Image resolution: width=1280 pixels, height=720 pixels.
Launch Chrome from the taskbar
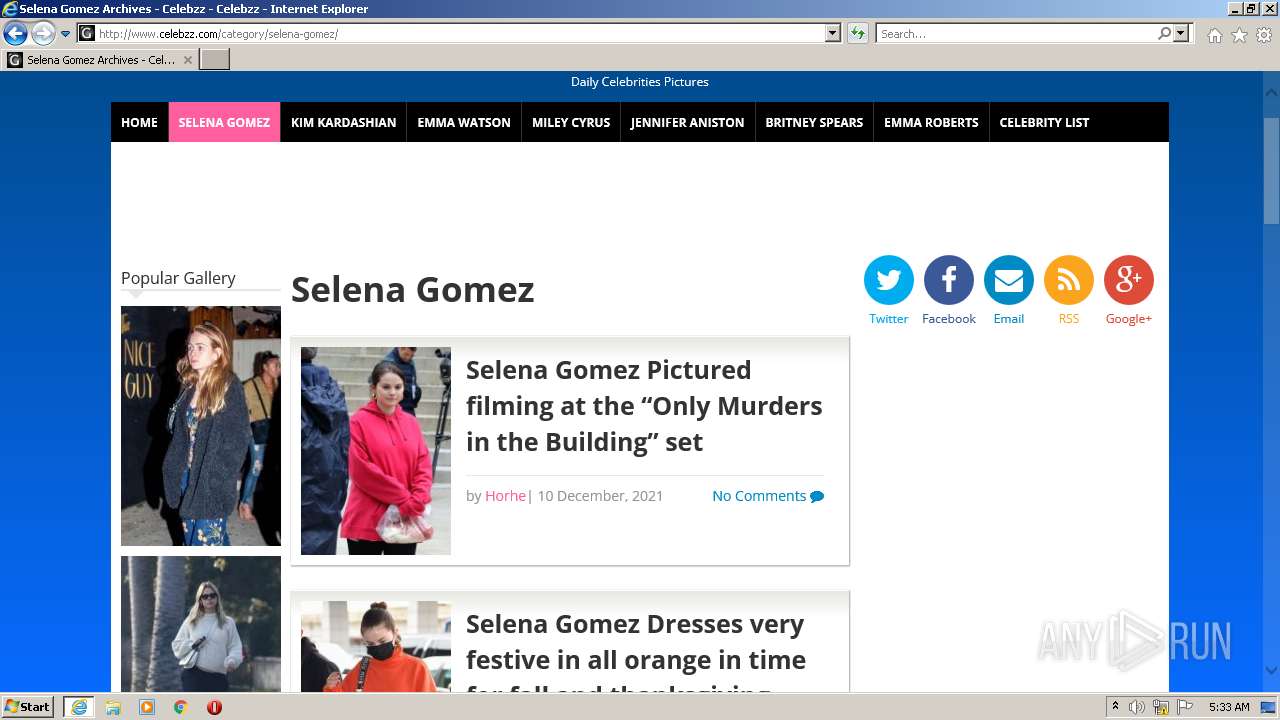point(181,707)
